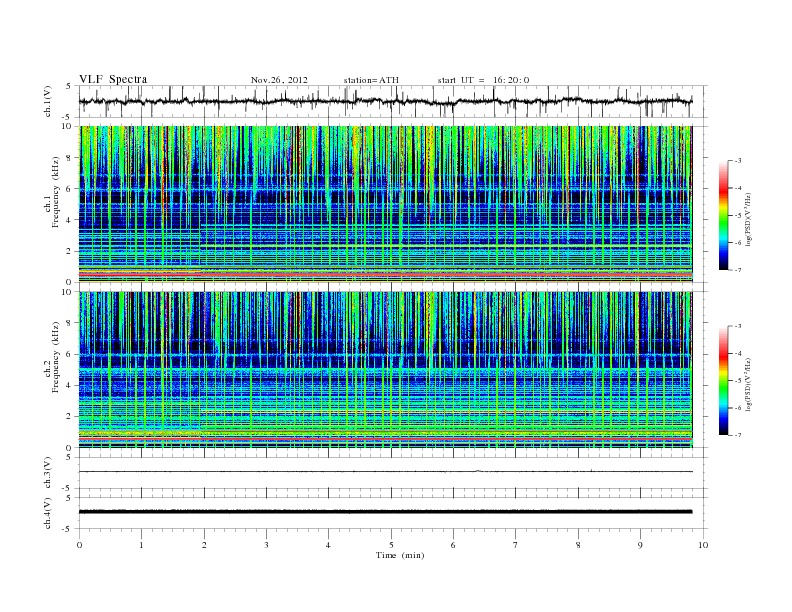This screenshot has height=612, width=792.
Task: Click the 'ch.4(V)' axis label
Action: click(48, 513)
